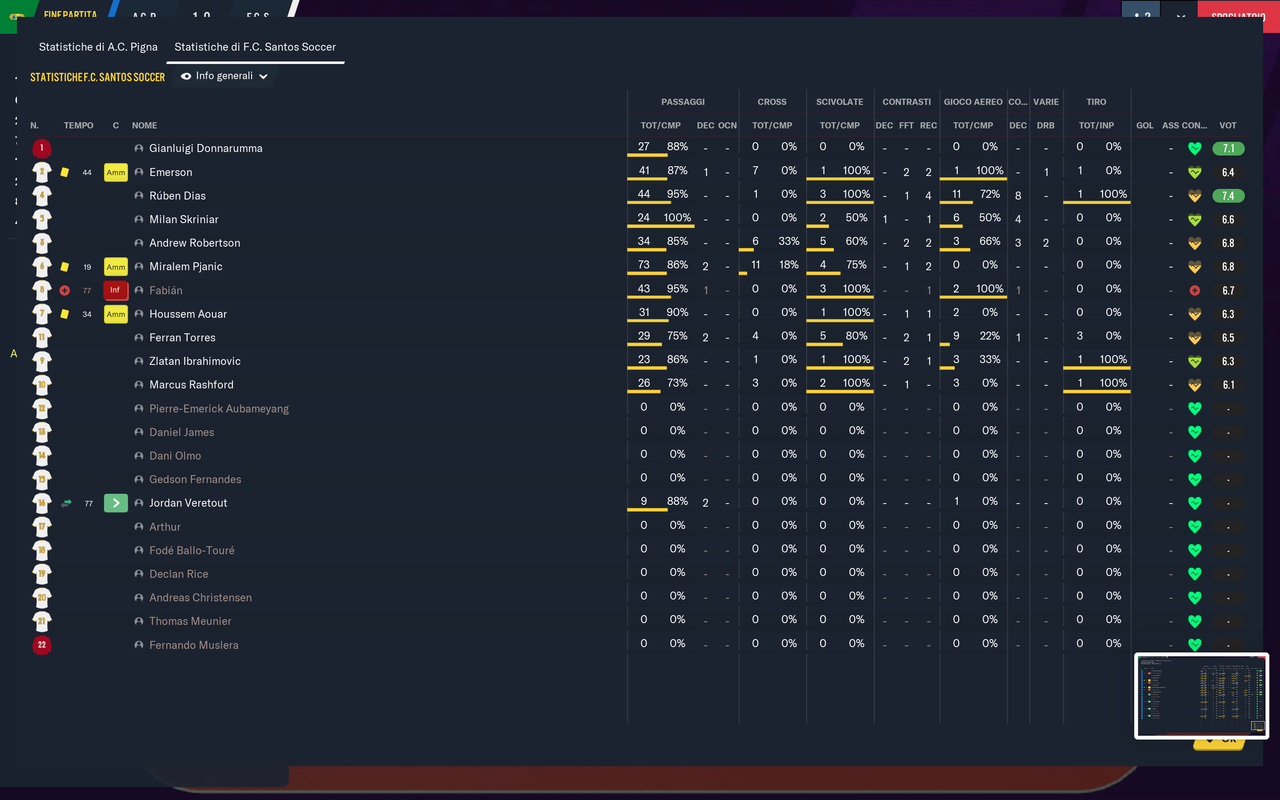The height and width of the screenshot is (800, 1280).
Task: Click the condition heart icon in Rúben Dias's row
Action: (1194, 196)
